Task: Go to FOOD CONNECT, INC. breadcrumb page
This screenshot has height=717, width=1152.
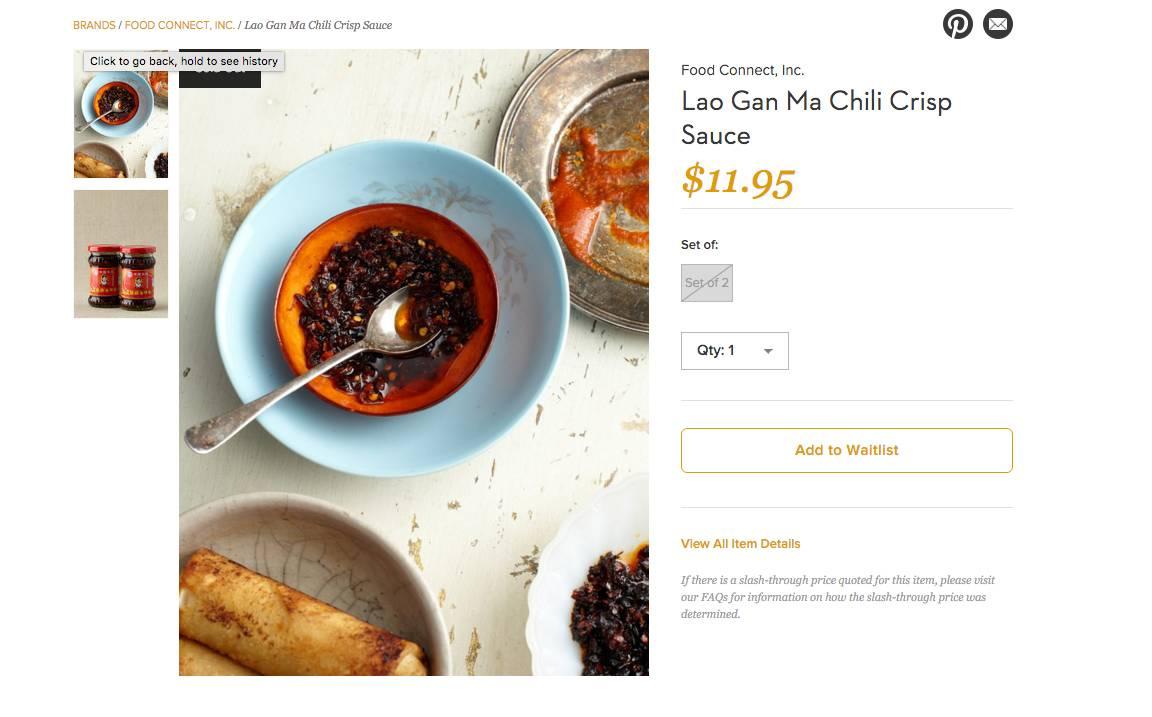Action: 180,25
